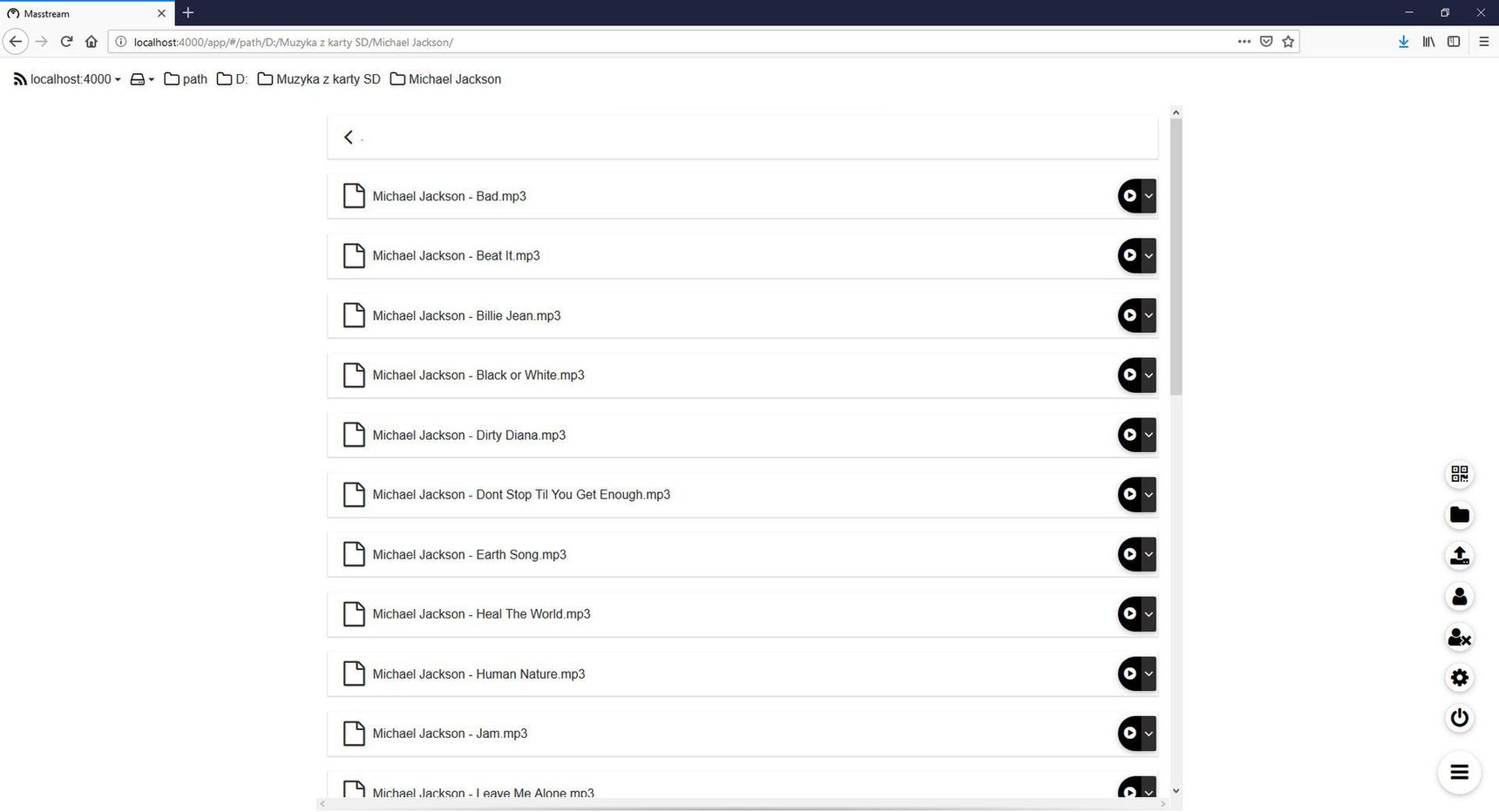Reload the page in browser toolbar
Screen dimensions: 1499x812
[x=66, y=41]
